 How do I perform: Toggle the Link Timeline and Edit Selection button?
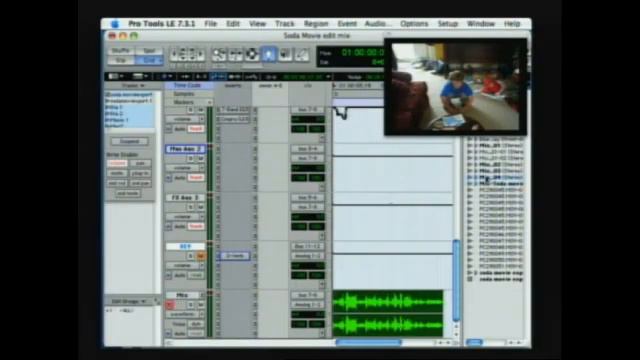tap(218, 76)
